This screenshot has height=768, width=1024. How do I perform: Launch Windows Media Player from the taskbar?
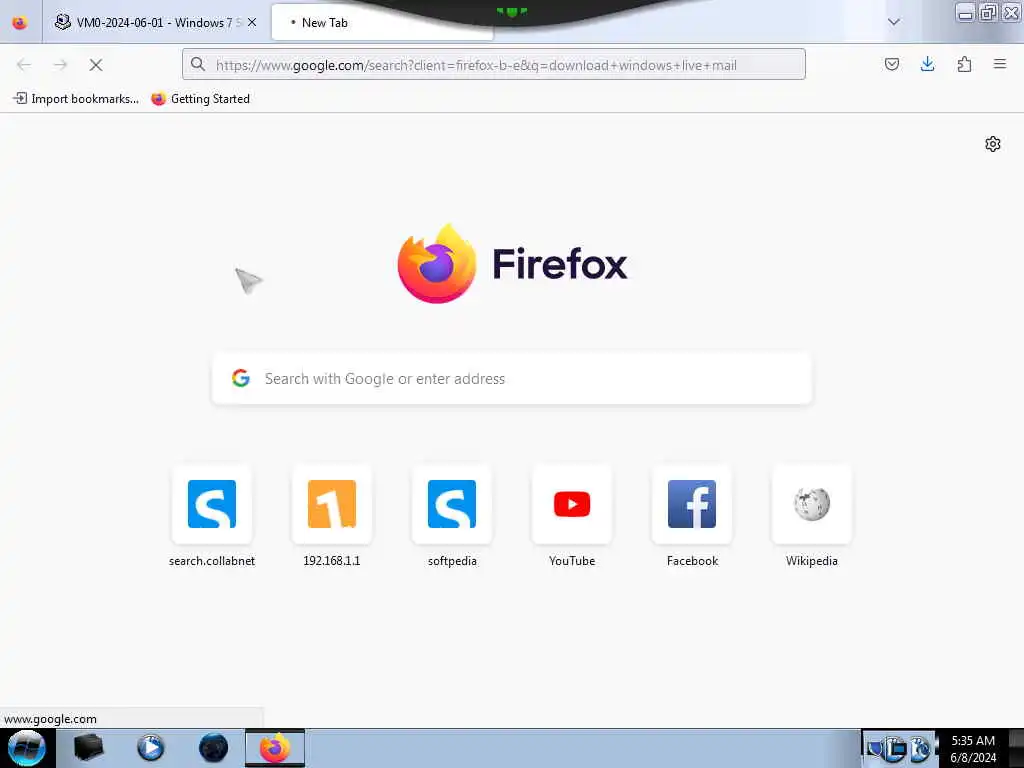150,748
